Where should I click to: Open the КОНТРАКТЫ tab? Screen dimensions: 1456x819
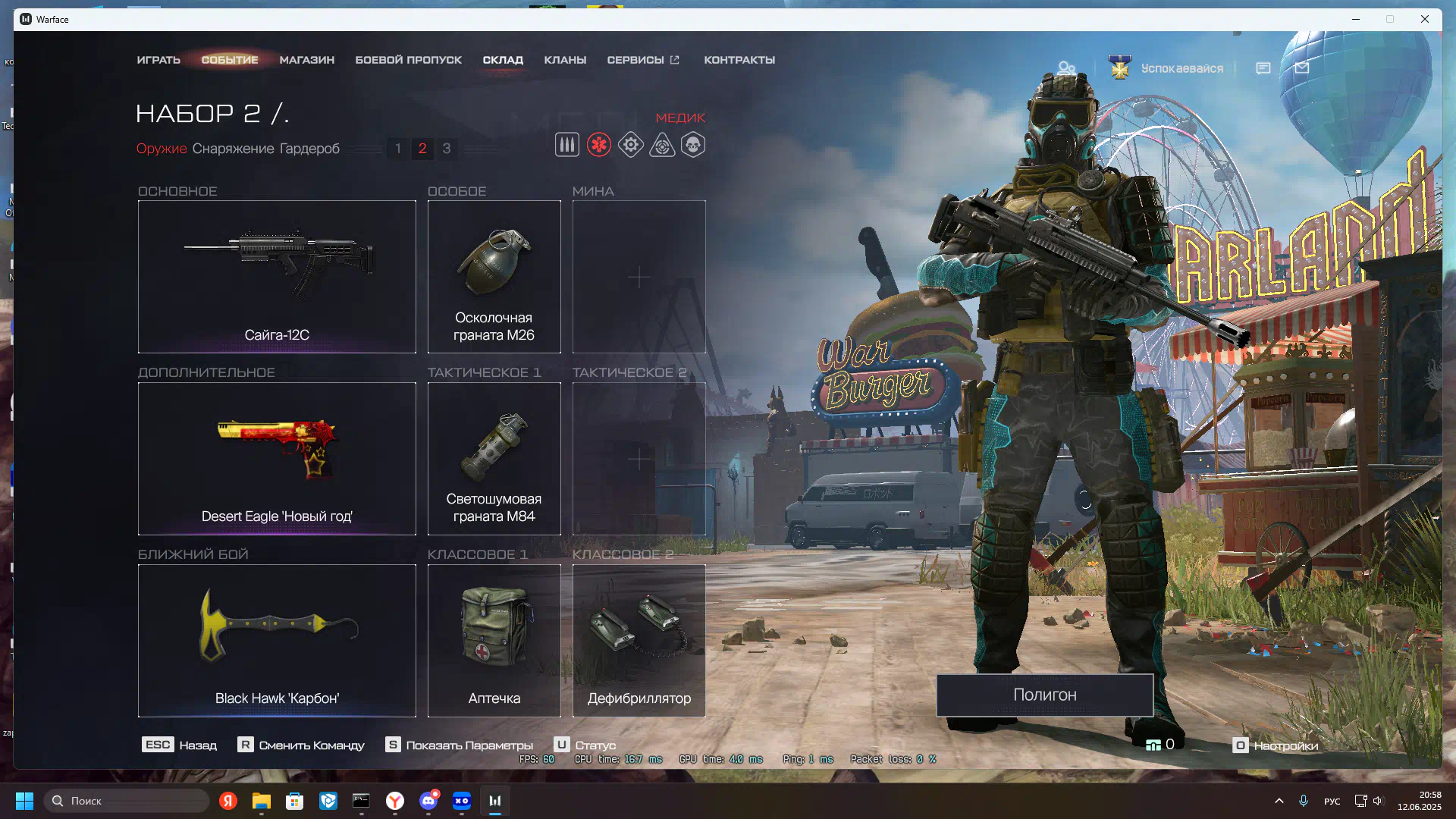[739, 60]
